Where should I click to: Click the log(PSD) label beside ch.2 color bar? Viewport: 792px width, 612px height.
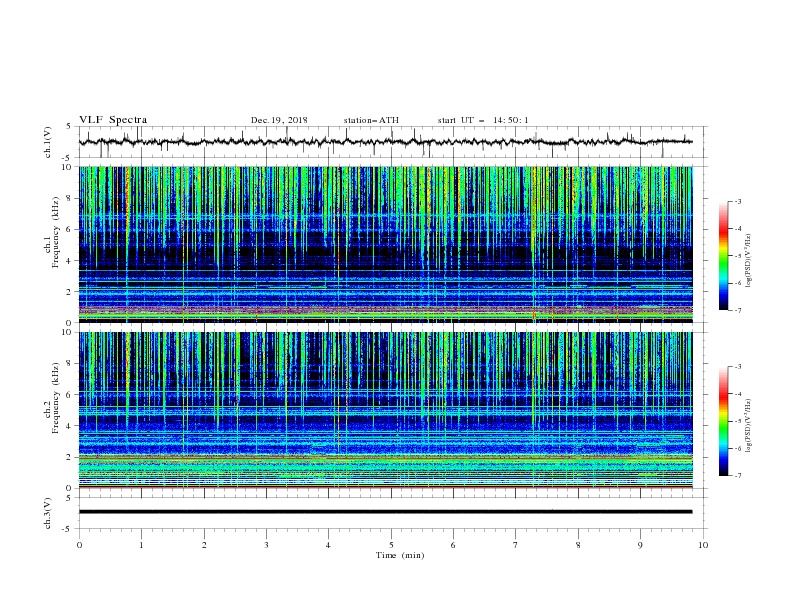(x=749, y=426)
